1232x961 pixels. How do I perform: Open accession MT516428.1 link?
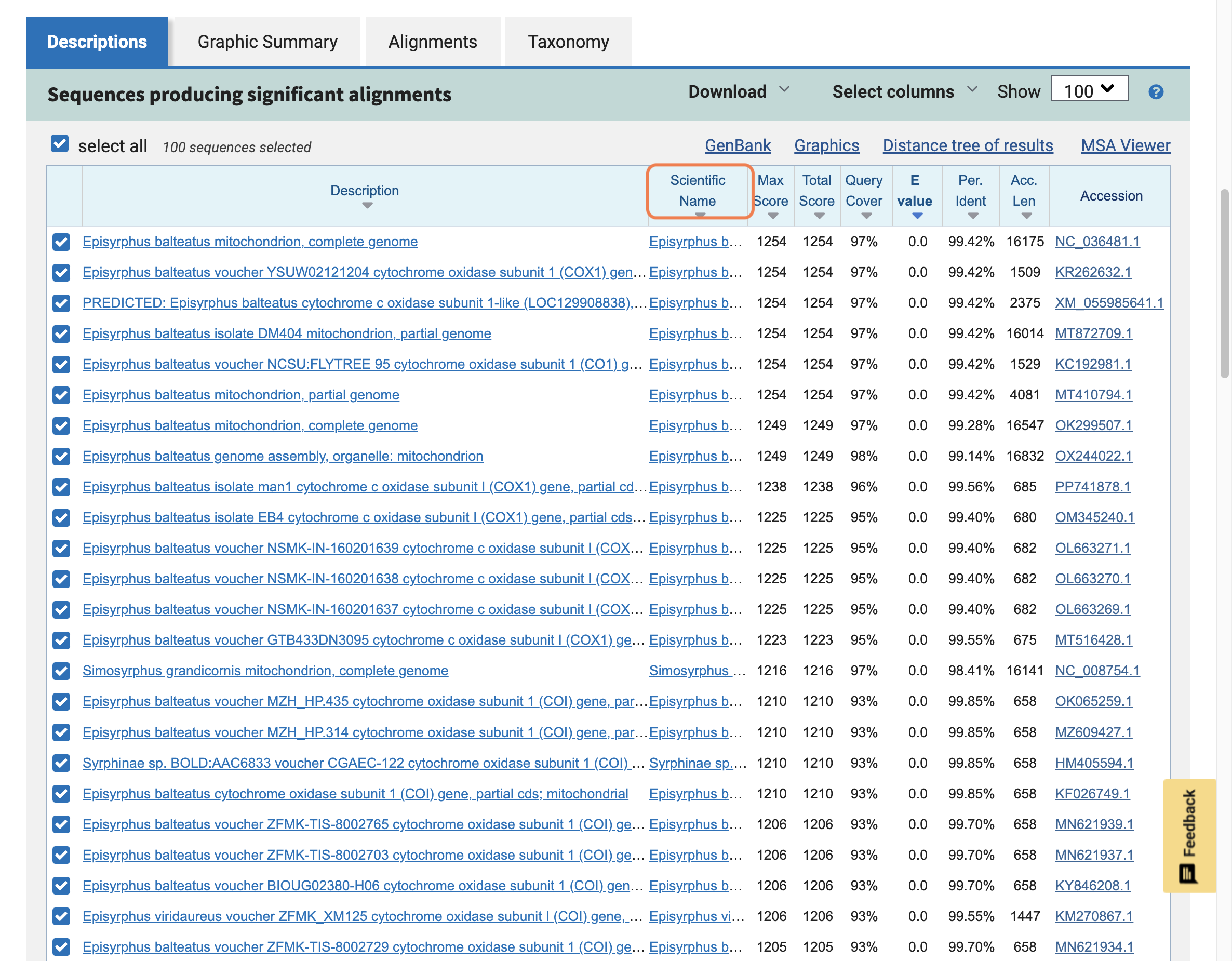1093,640
